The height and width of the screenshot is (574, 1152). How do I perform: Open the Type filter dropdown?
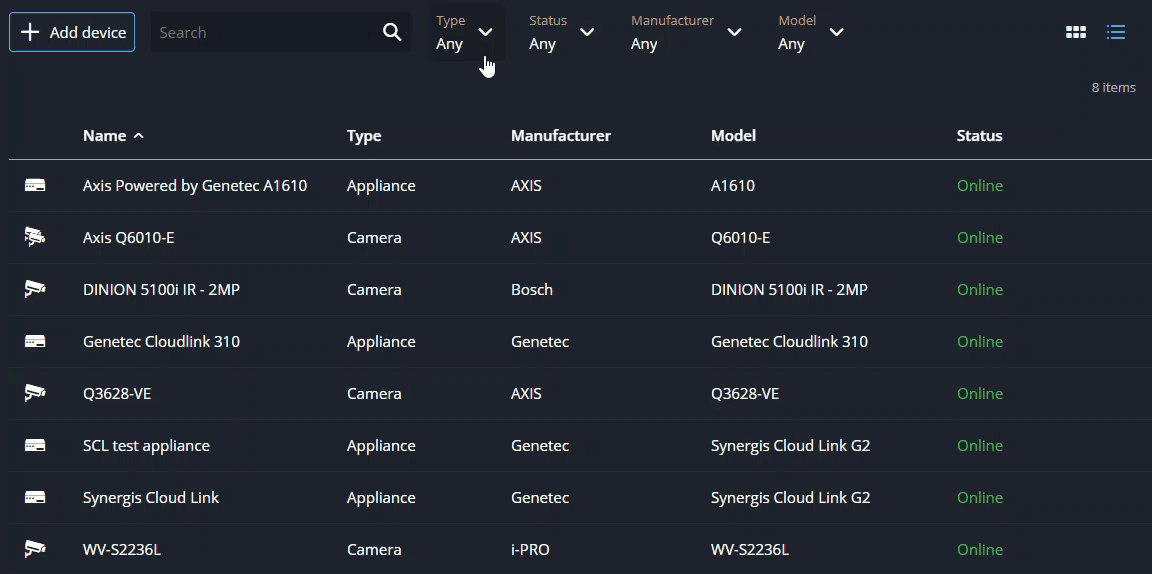coord(465,33)
